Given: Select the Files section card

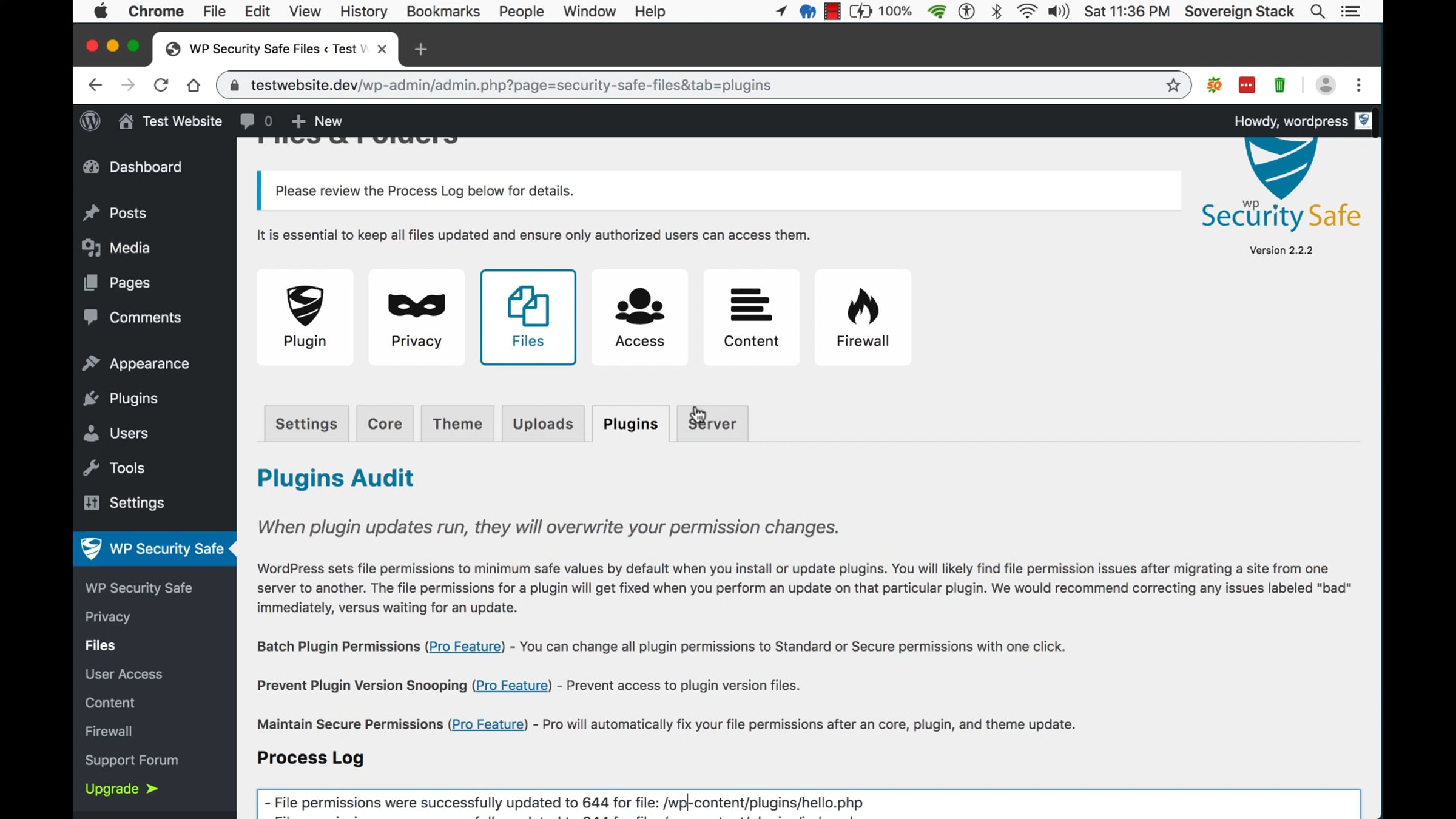Looking at the screenshot, I should point(528,317).
